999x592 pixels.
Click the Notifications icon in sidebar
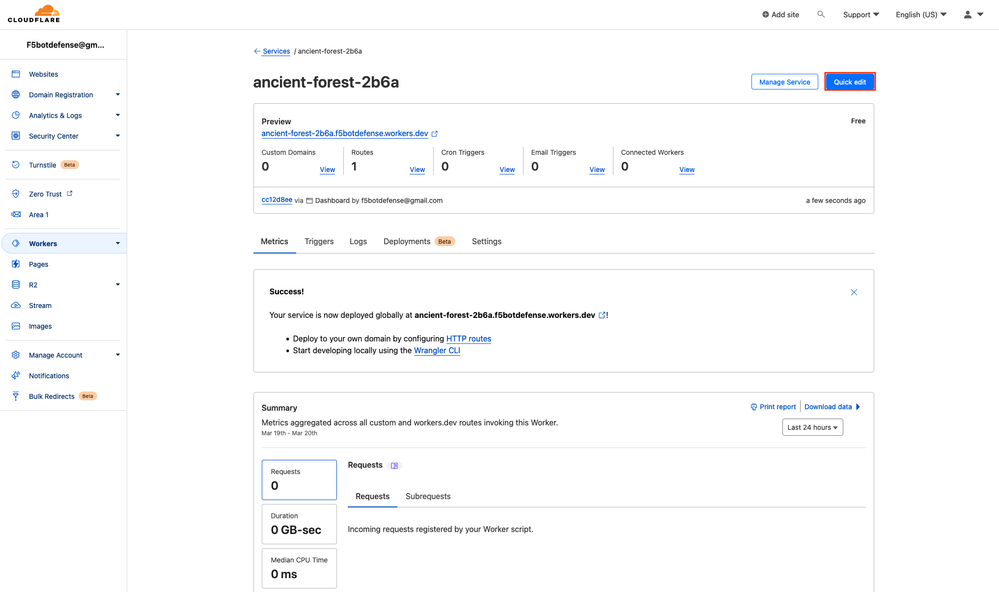pos(16,376)
